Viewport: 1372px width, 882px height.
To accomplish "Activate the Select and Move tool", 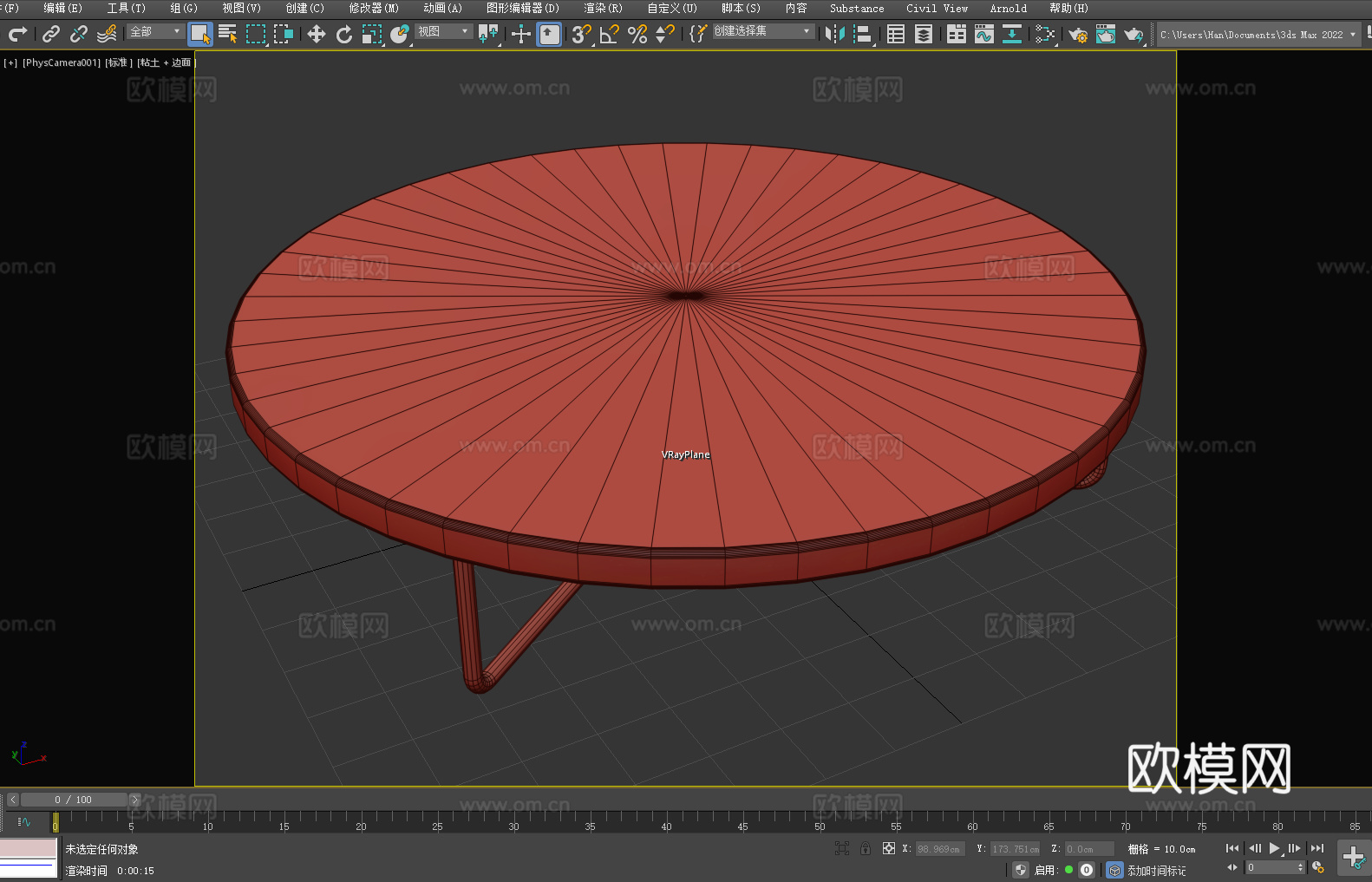I will [x=317, y=34].
